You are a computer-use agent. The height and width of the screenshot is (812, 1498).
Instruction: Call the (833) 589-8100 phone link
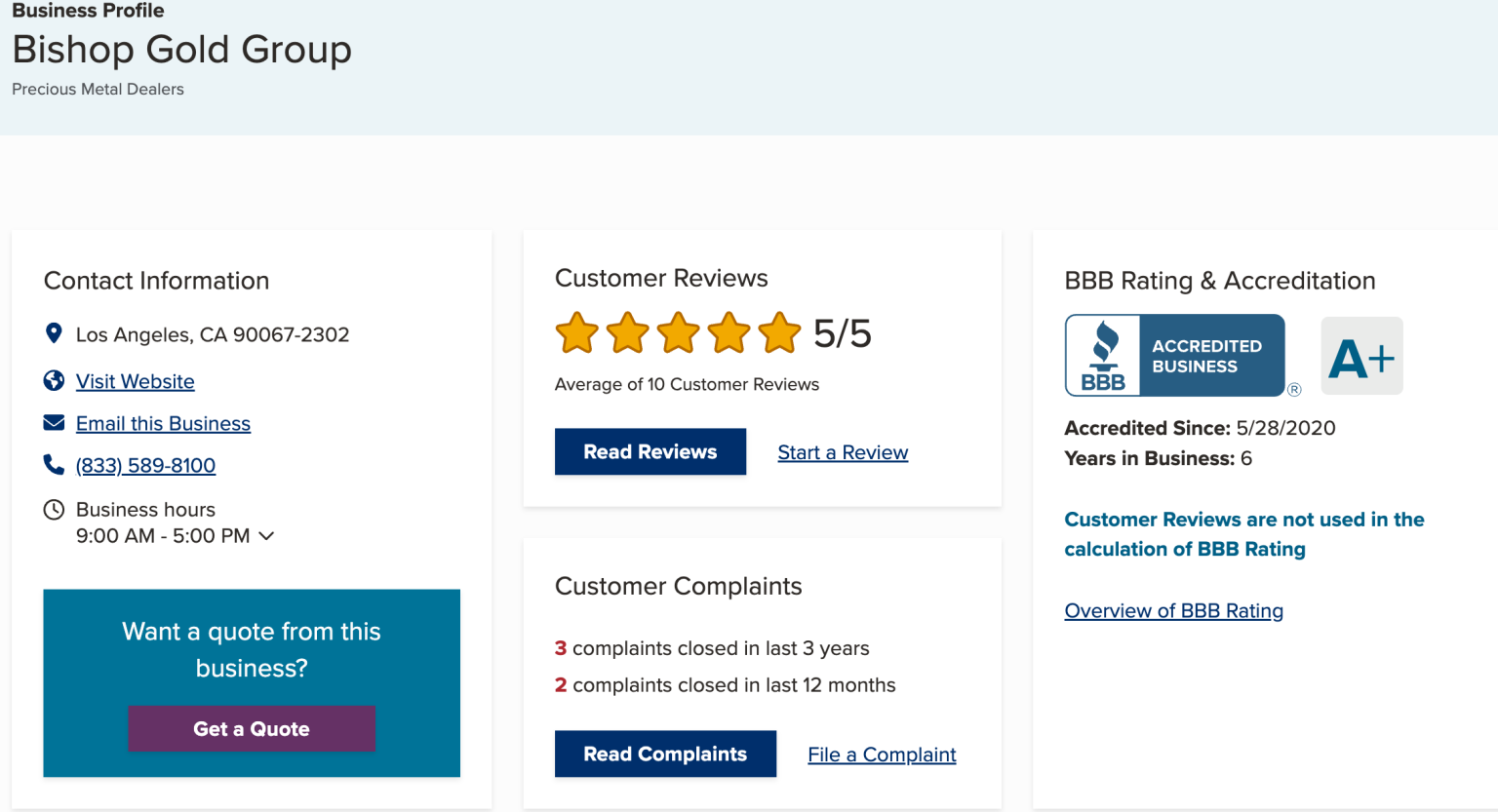[145, 465]
